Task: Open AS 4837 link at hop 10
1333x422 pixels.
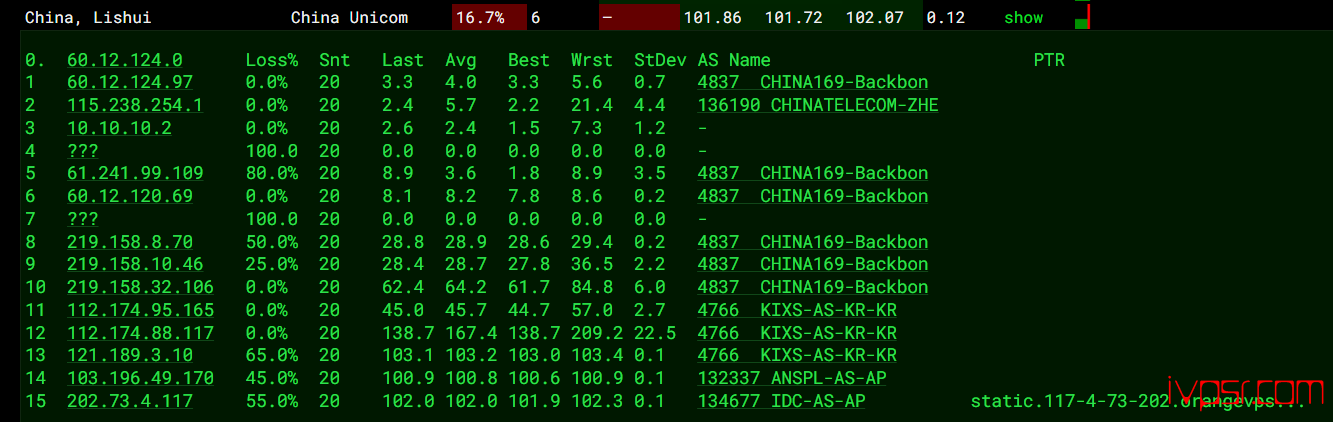Action: point(813,287)
